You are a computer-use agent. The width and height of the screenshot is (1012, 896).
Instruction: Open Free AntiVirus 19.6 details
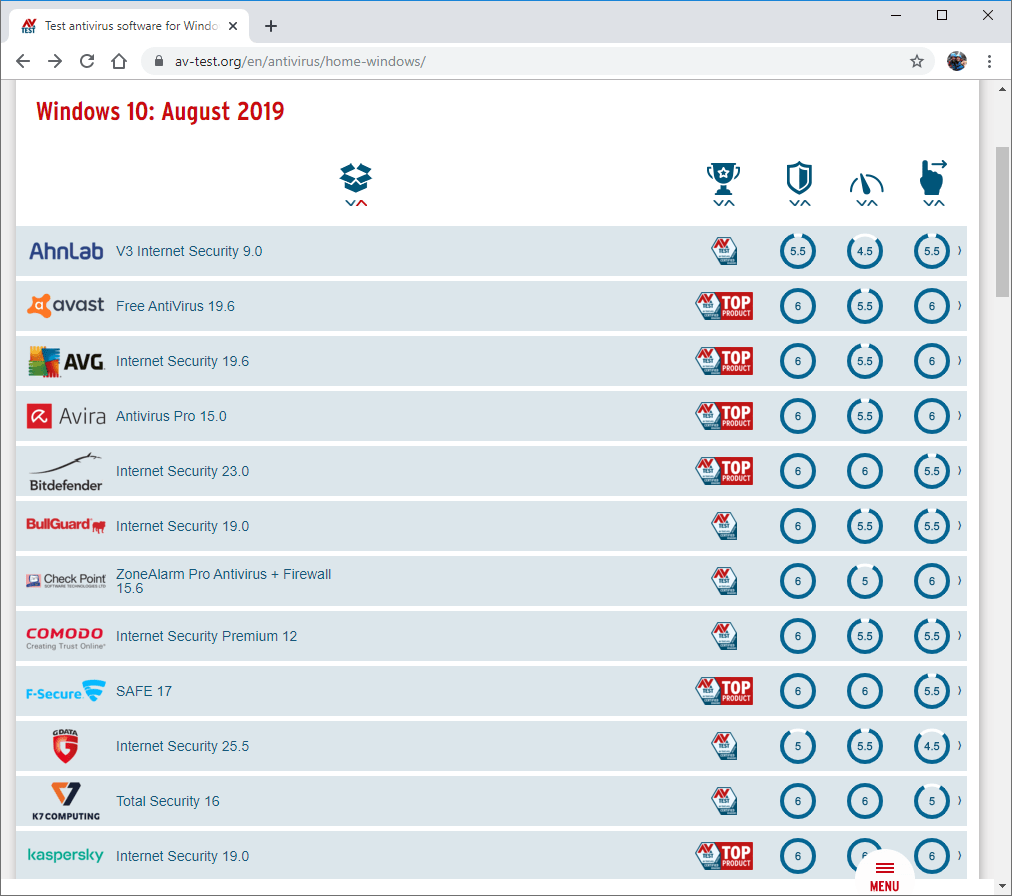[x=176, y=306]
